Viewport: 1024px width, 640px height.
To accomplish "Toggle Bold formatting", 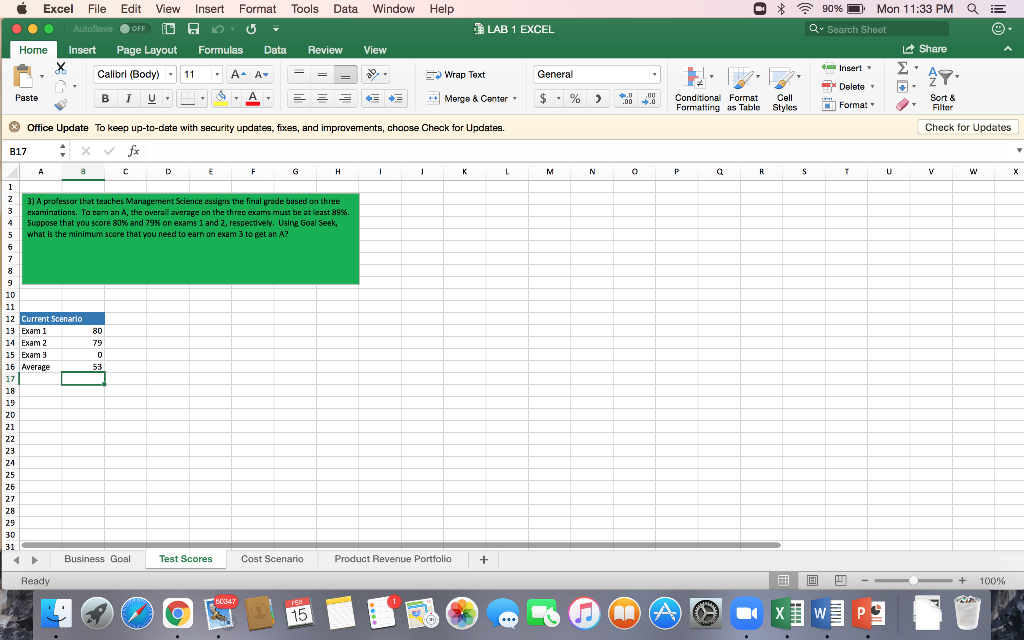I will [x=104, y=99].
